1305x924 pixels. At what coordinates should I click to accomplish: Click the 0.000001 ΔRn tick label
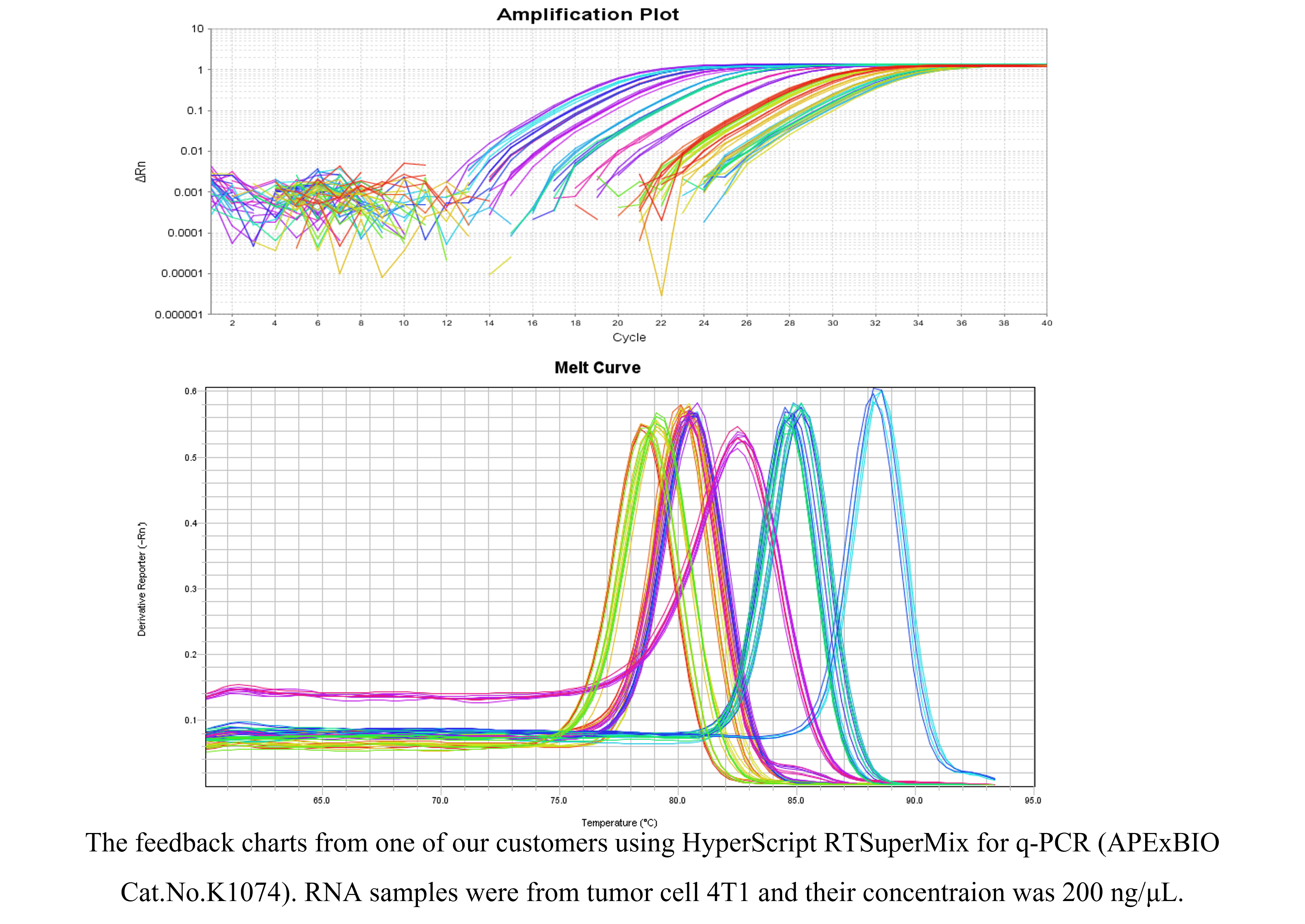click(x=179, y=315)
